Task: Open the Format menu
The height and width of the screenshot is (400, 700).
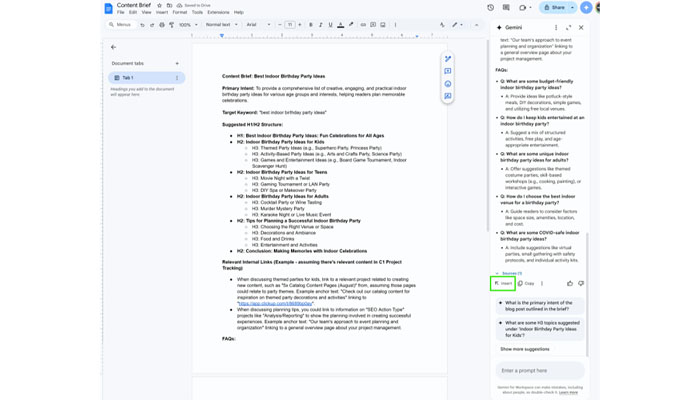Action: pos(180,12)
